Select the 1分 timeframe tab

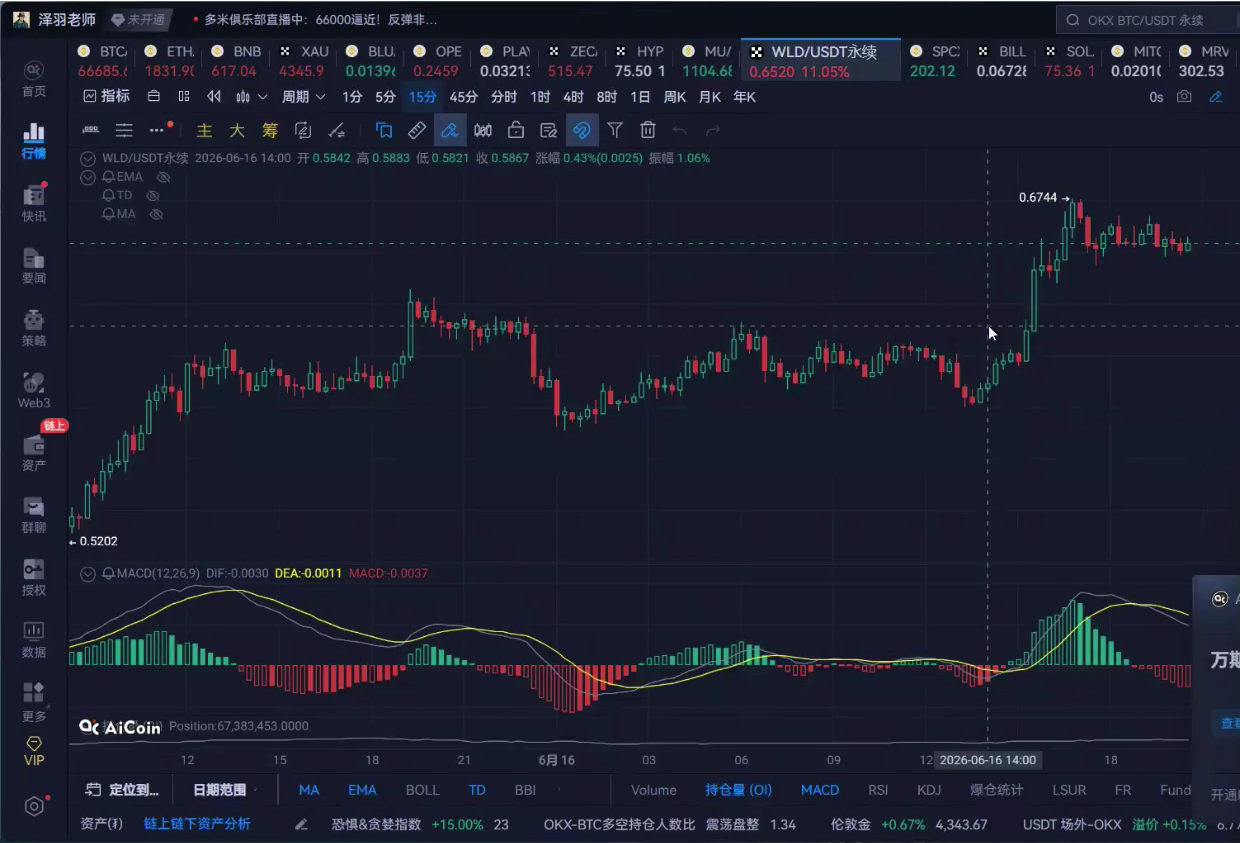click(x=352, y=97)
